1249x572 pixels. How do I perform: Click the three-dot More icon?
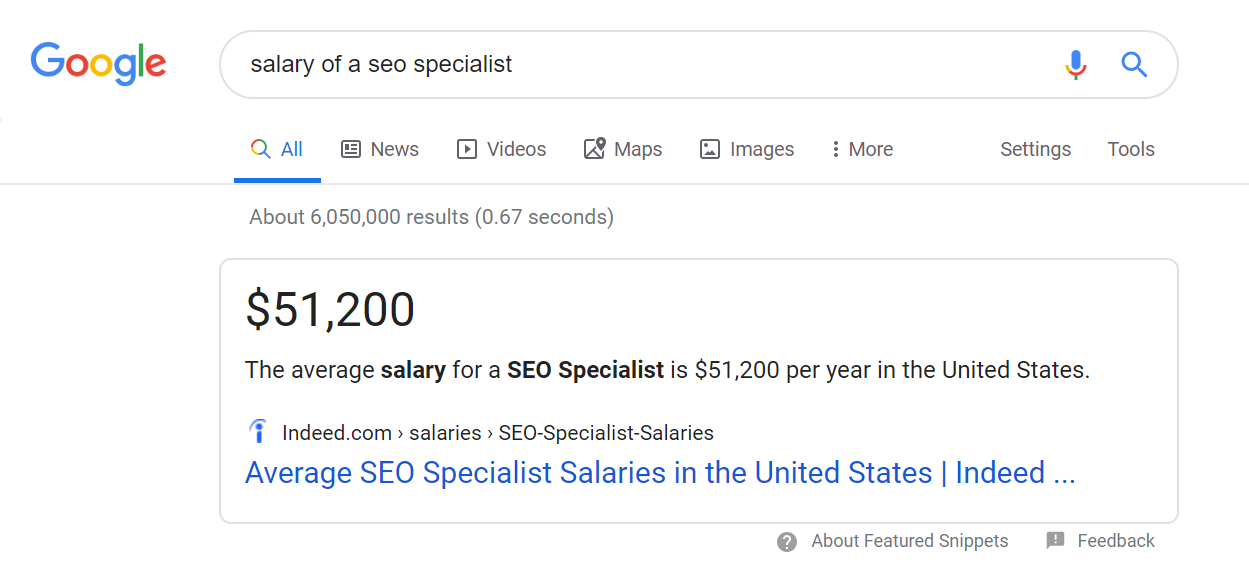[x=835, y=149]
